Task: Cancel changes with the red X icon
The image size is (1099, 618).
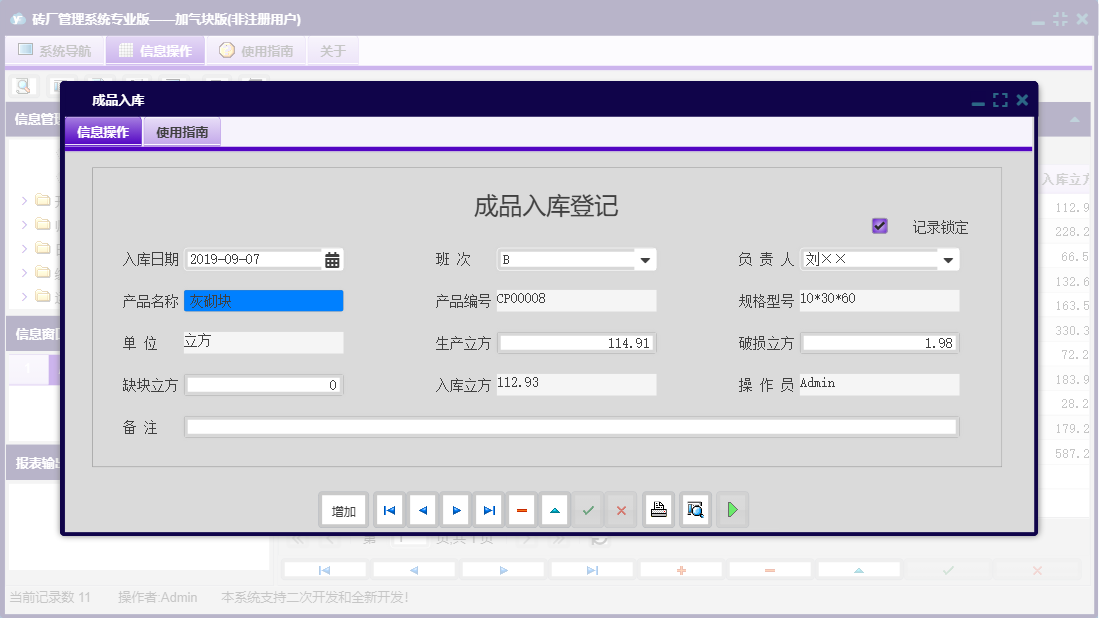Action: coord(620,509)
